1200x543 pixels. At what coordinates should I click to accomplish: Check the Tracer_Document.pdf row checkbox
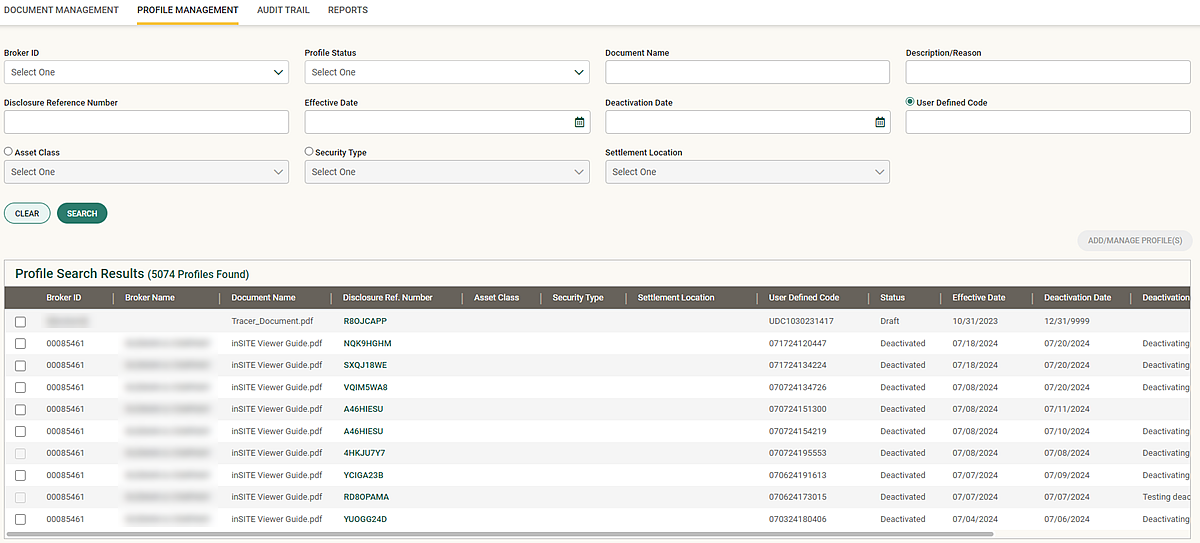coord(20,322)
